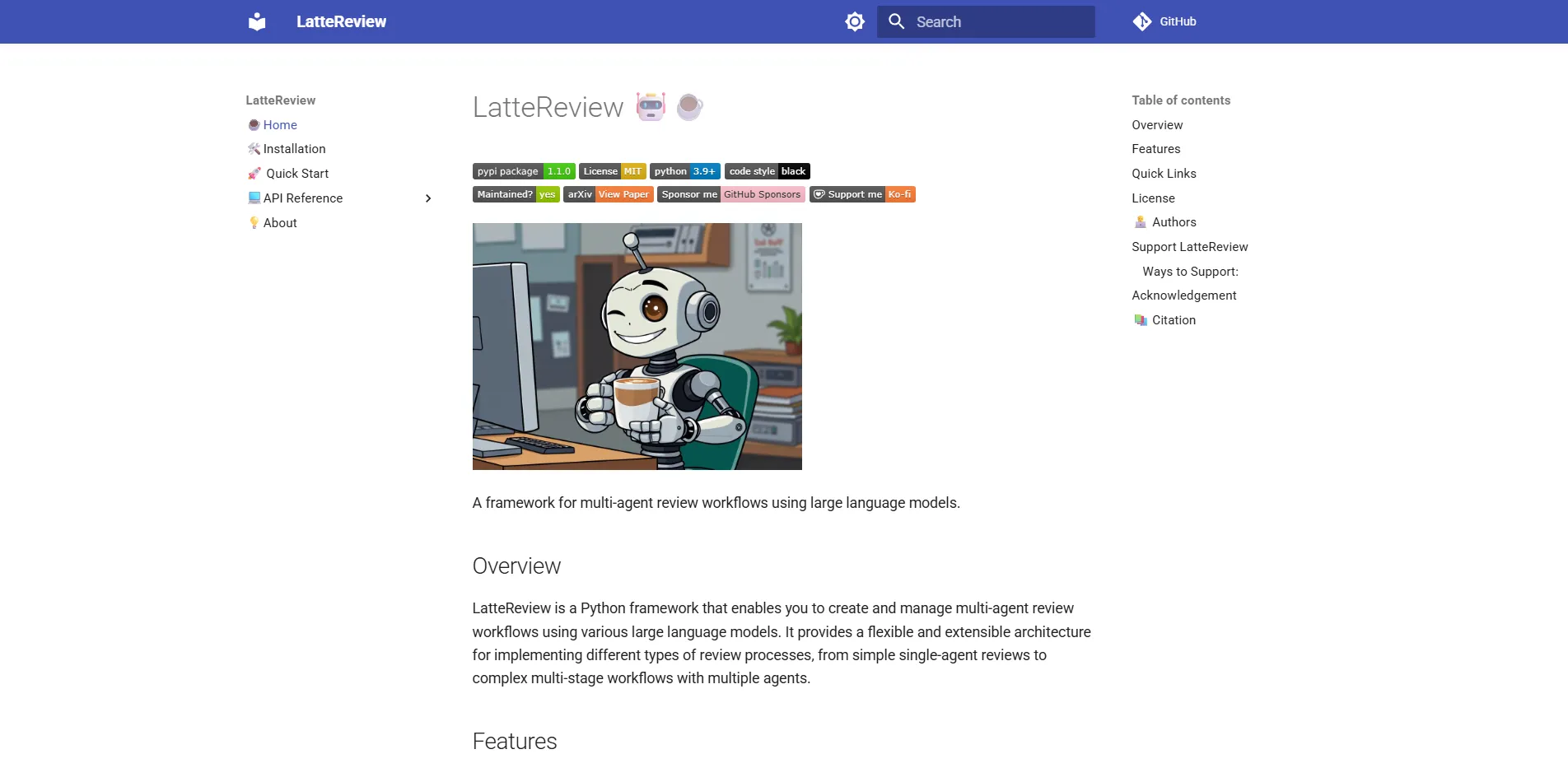Click the coffee cup icon beside Home
The width and height of the screenshot is (1568, 768).
point(254,124)
